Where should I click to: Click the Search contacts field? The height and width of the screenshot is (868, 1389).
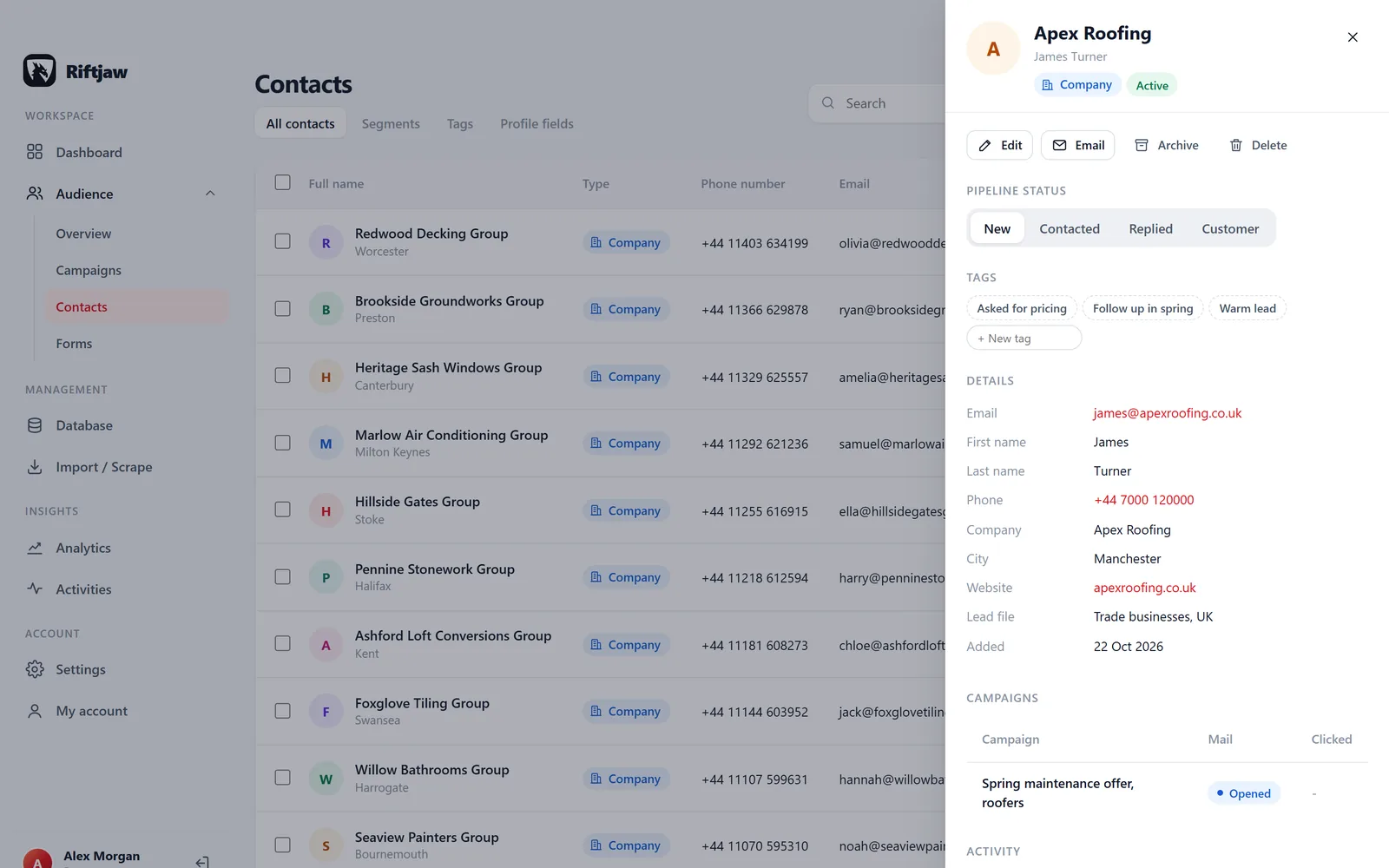877,102
